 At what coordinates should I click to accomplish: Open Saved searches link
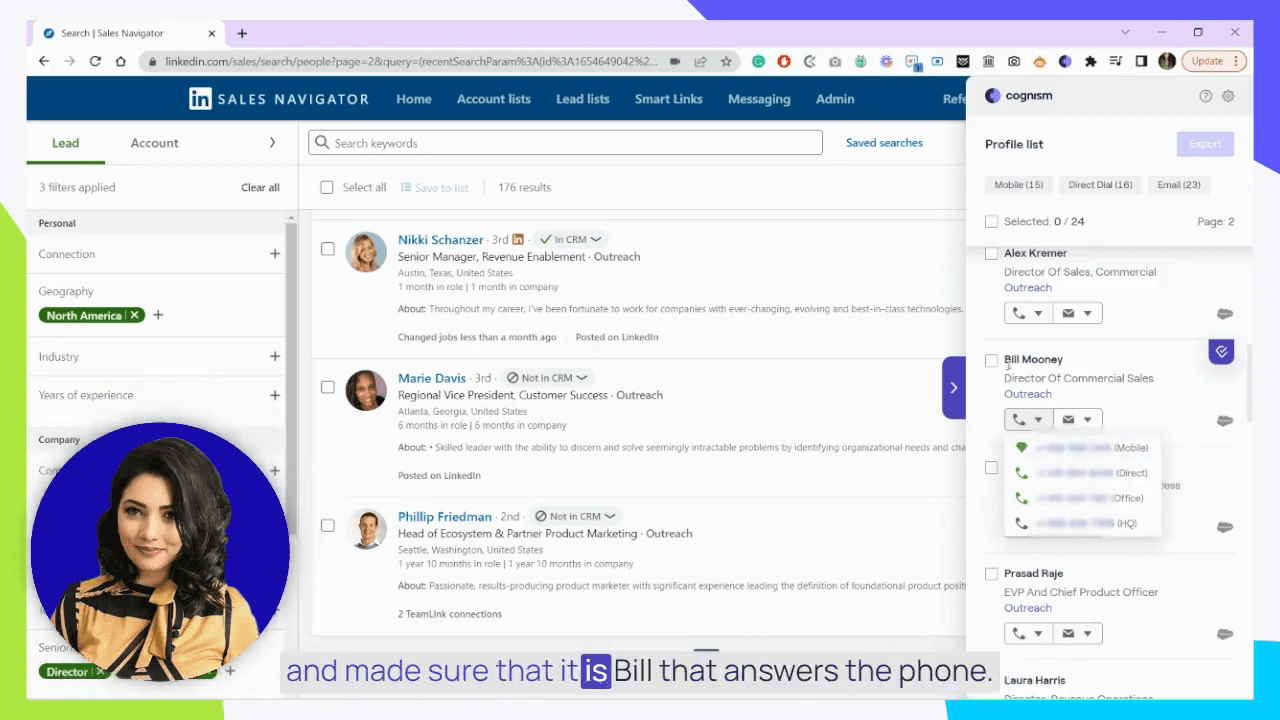884,143
